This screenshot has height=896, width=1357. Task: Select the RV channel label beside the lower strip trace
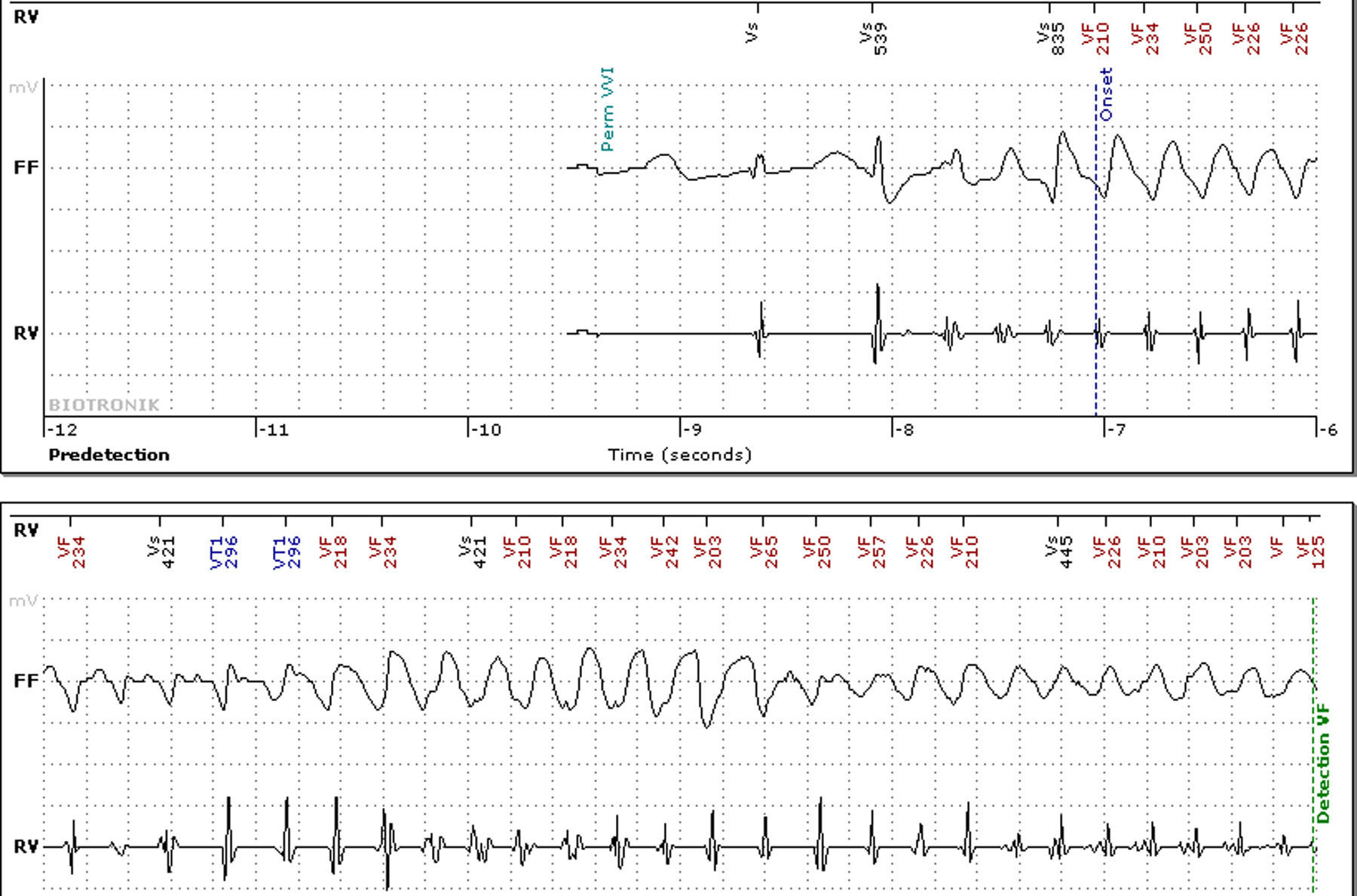click(x=26, y=846)
